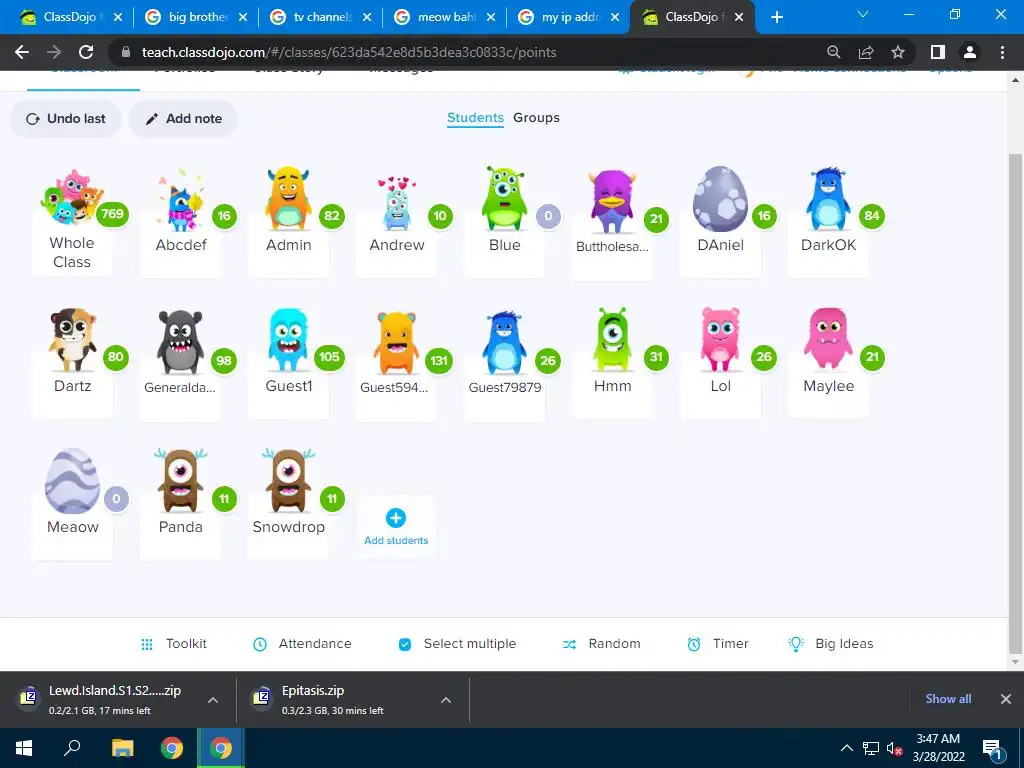Click the address bar URL field

[x=470, y=52]
